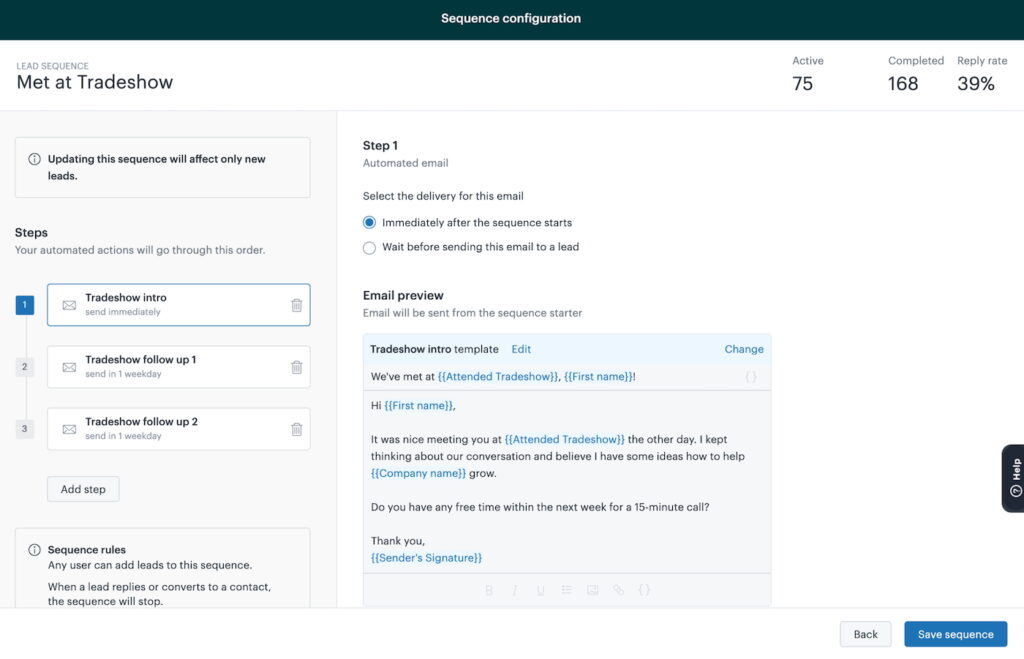The width and height of the screenshot is (1024, 659).
Task: Insert an image into the email body
Action: tap(592, 590)
